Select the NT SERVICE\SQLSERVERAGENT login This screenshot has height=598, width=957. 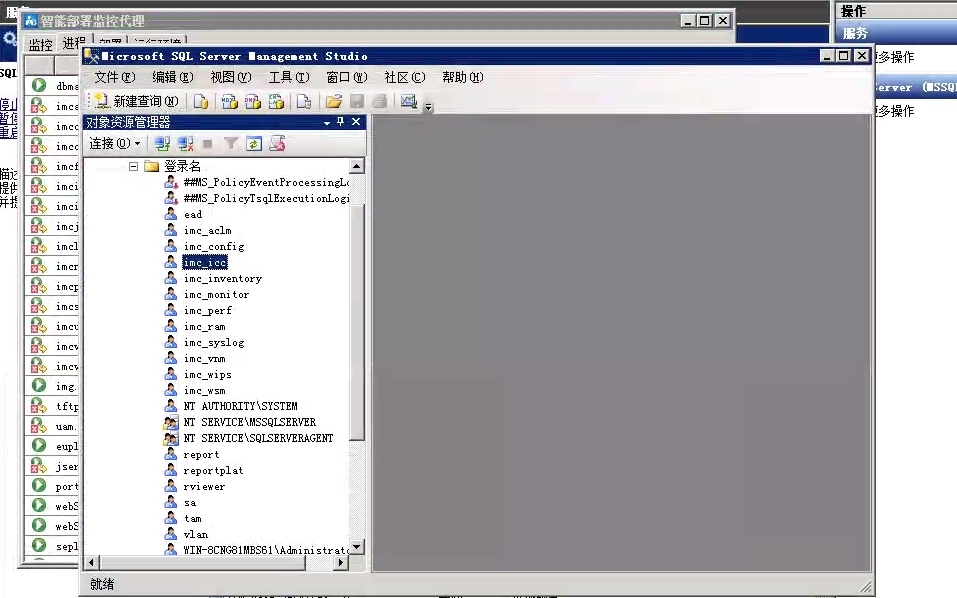click(x=258, y=438)
